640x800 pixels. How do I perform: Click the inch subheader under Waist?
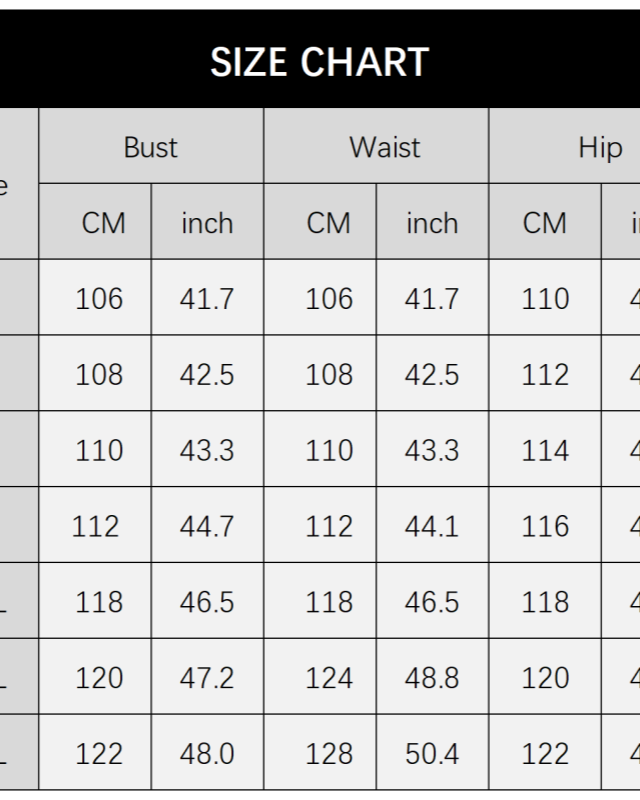432,223
